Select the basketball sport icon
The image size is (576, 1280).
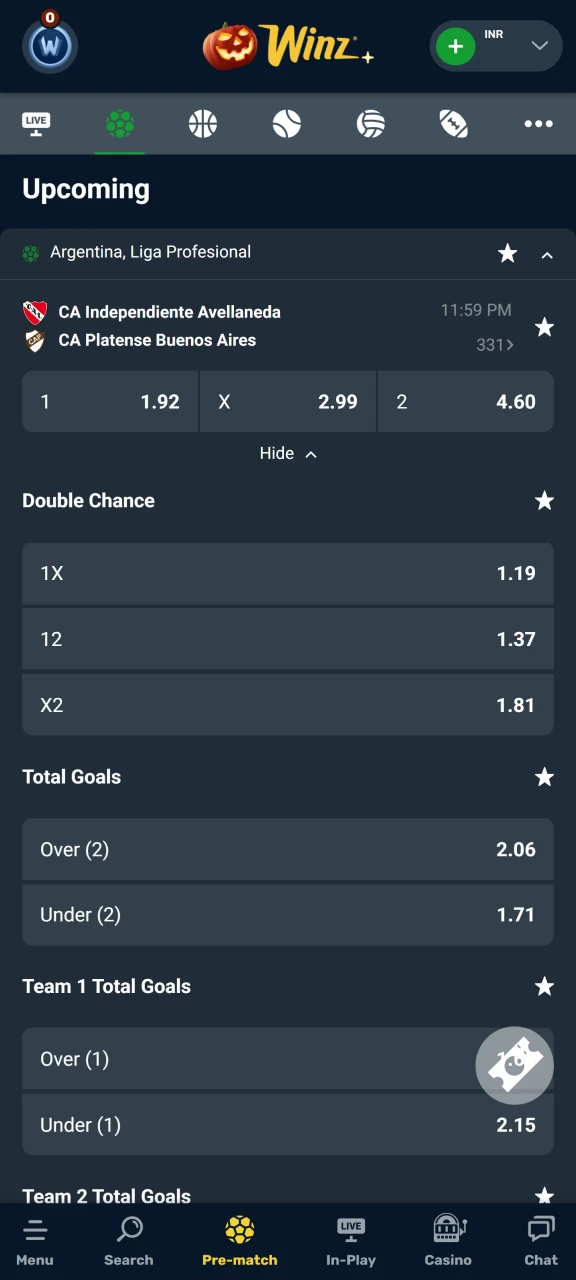(203, 123)
